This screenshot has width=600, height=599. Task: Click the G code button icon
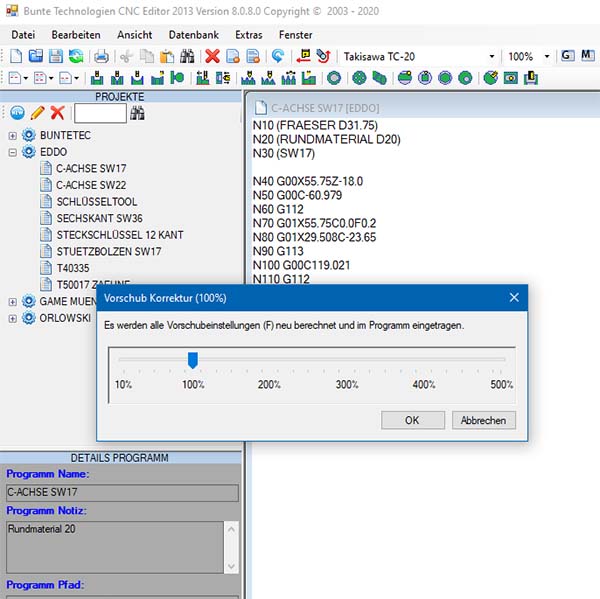(567, 56)
